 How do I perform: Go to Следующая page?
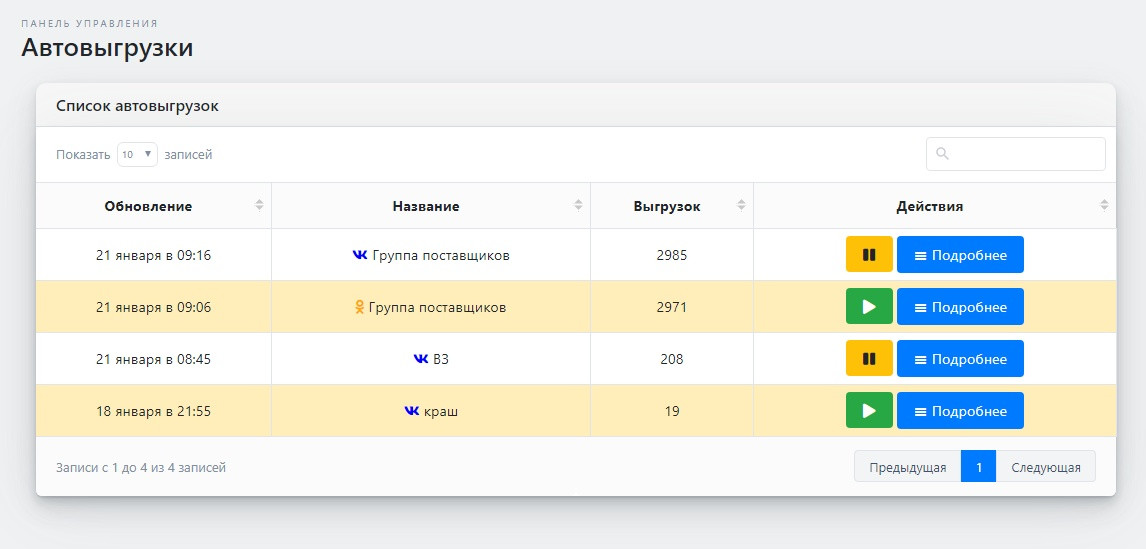pos(1045,467)
